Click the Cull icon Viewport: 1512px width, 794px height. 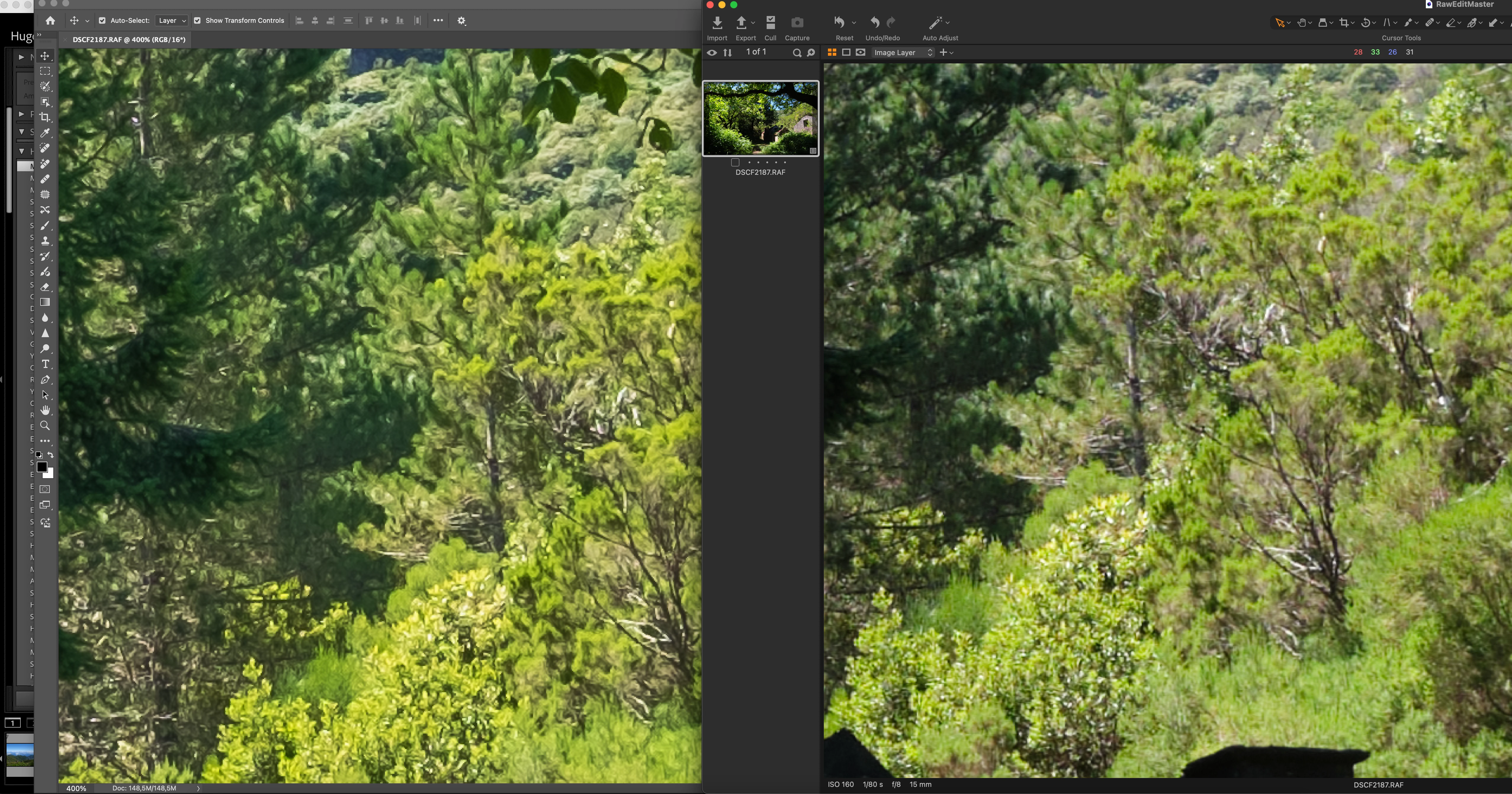click(x=770, y=23)
